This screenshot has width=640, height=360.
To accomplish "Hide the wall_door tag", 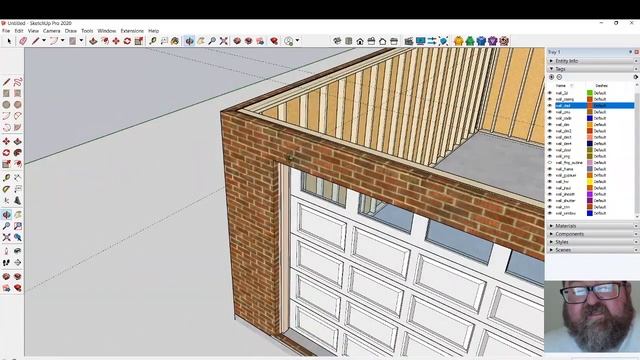I will (550, 150).
